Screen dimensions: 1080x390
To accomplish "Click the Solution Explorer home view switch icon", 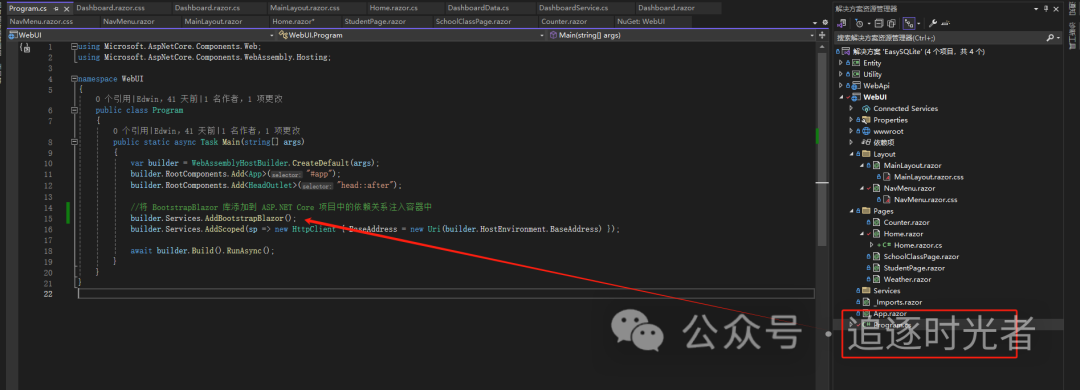I will click(x=842, y=23).
